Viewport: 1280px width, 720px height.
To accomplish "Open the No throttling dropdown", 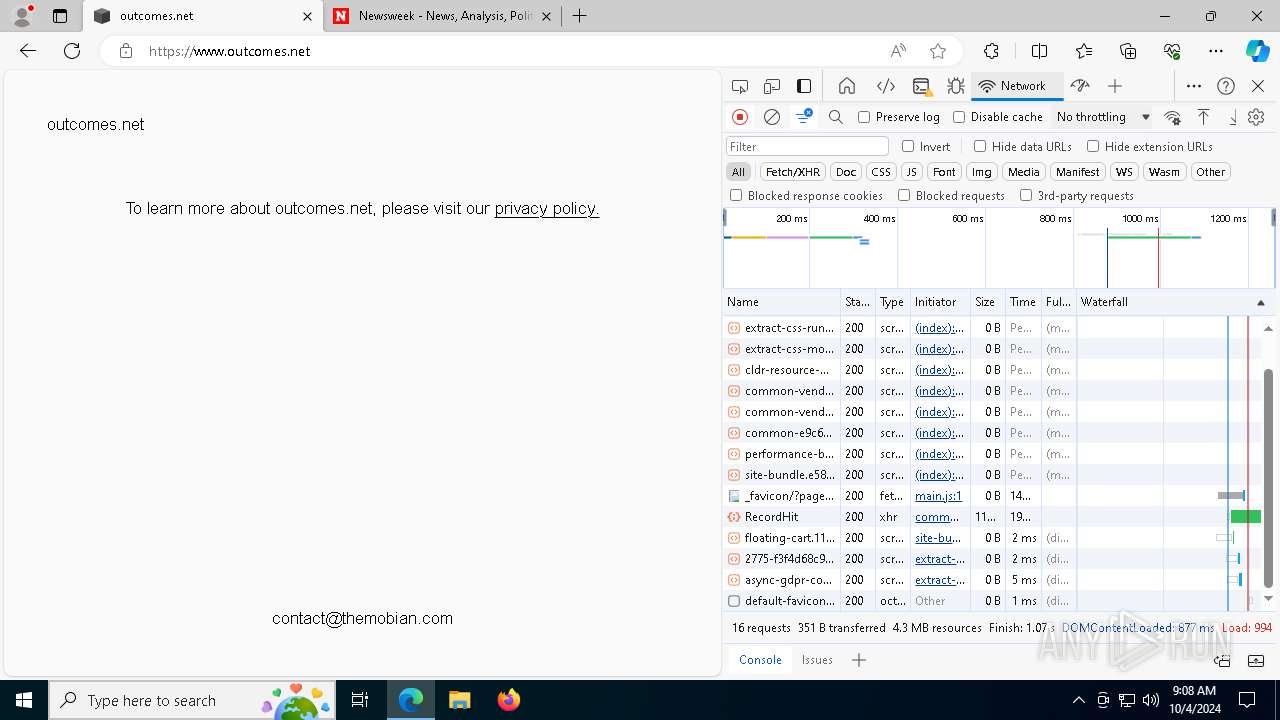I will point(1103,117).
